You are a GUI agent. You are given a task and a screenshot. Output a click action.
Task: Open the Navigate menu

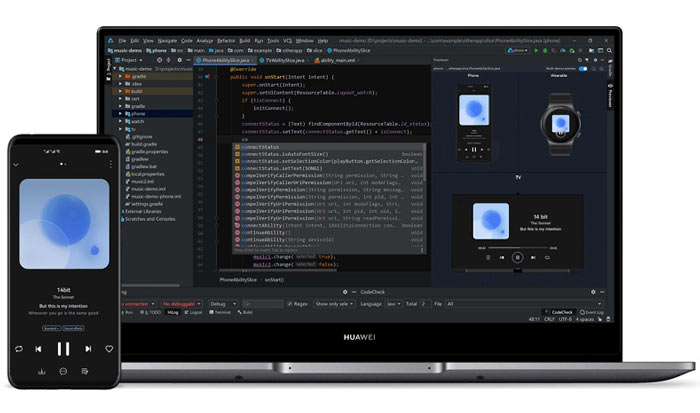click(x=167, y=41)
